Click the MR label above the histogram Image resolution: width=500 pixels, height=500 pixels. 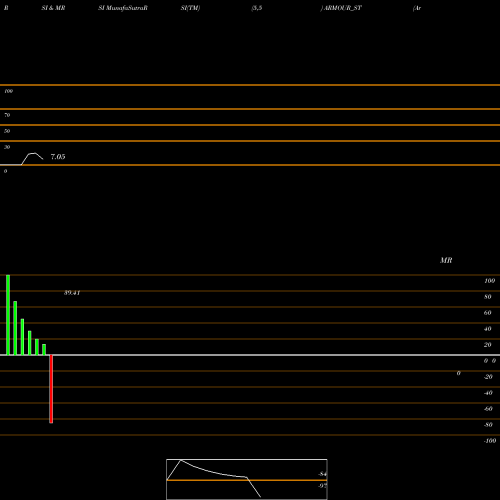(446, 260)
